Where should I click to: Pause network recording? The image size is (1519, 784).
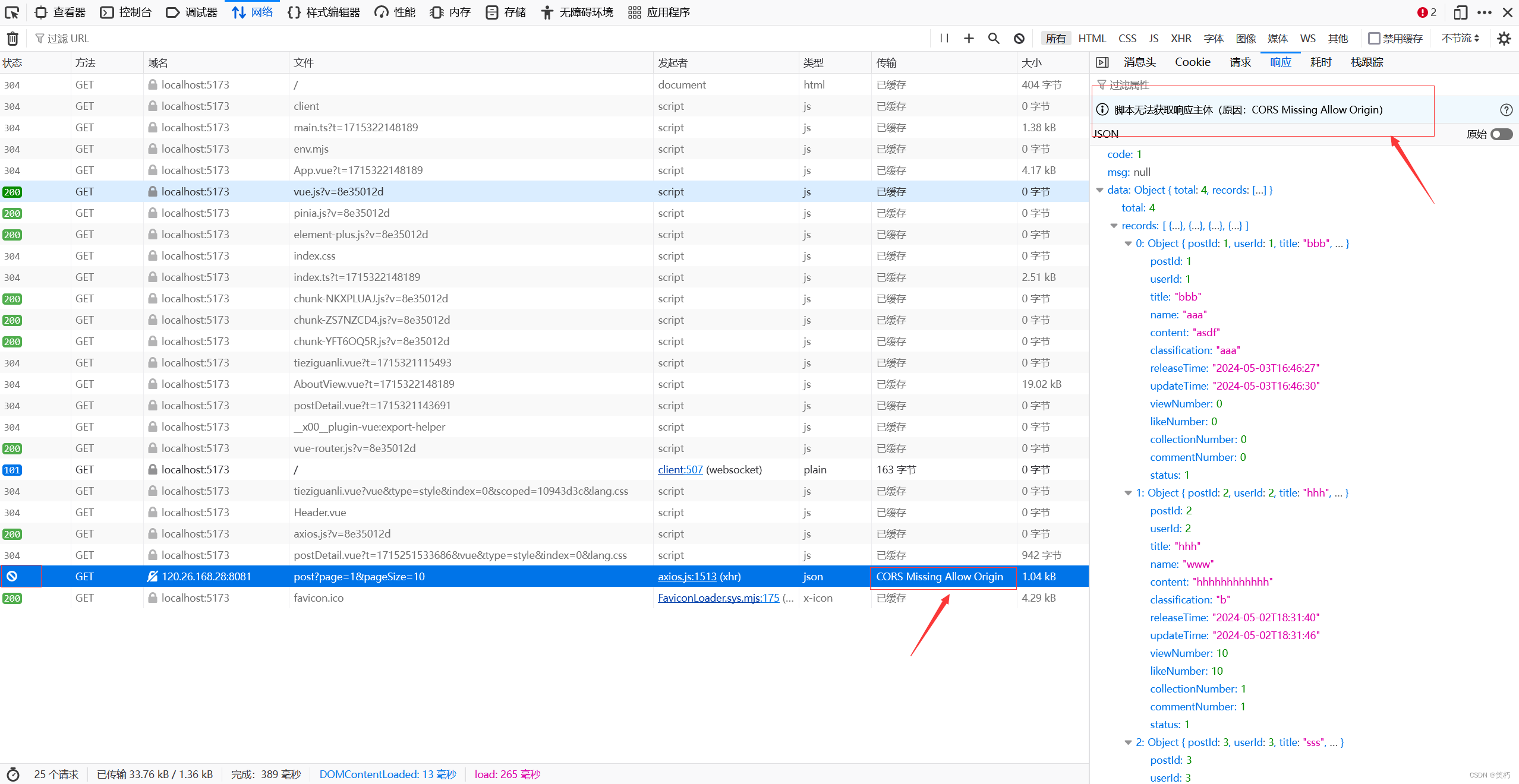(944, 39)
